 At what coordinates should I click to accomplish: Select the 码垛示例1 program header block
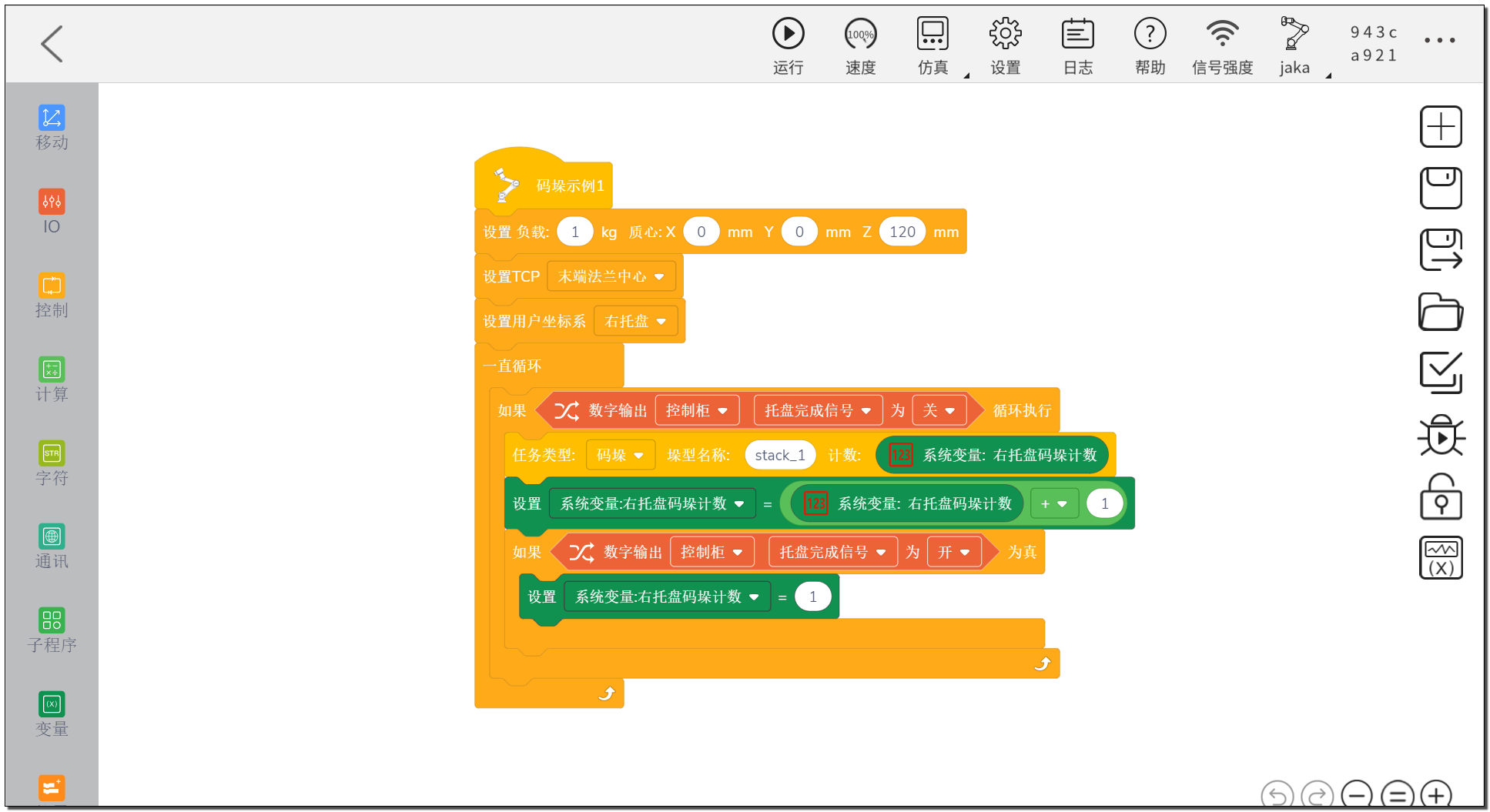tap(544, 182)
